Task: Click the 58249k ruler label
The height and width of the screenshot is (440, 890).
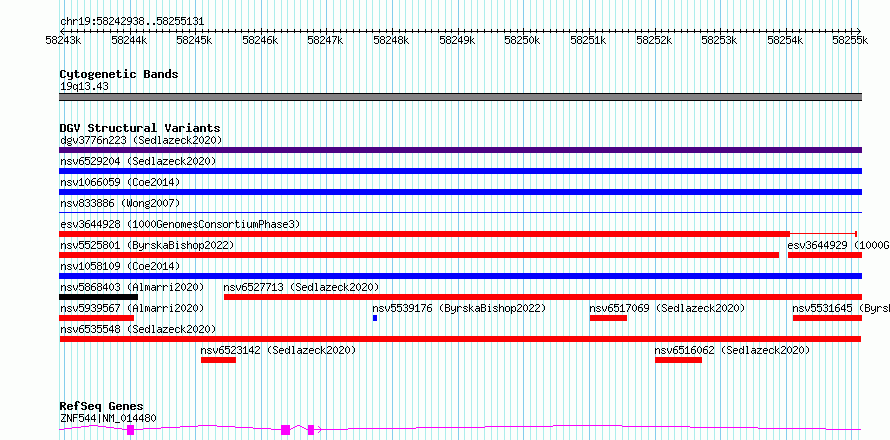Action: pos(457,40)
